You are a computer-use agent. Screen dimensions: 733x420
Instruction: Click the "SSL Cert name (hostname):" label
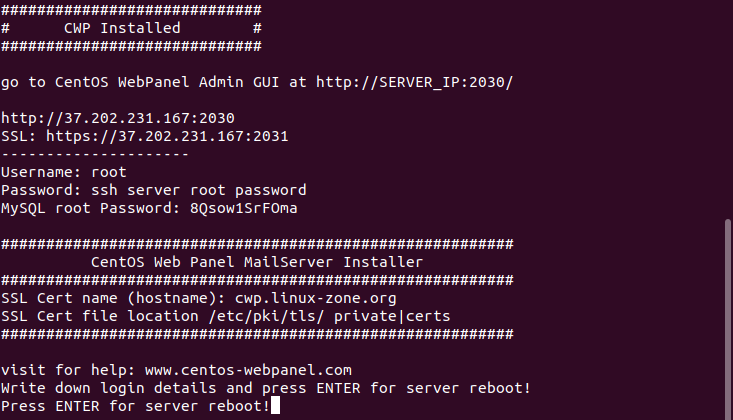coord(113,298)
